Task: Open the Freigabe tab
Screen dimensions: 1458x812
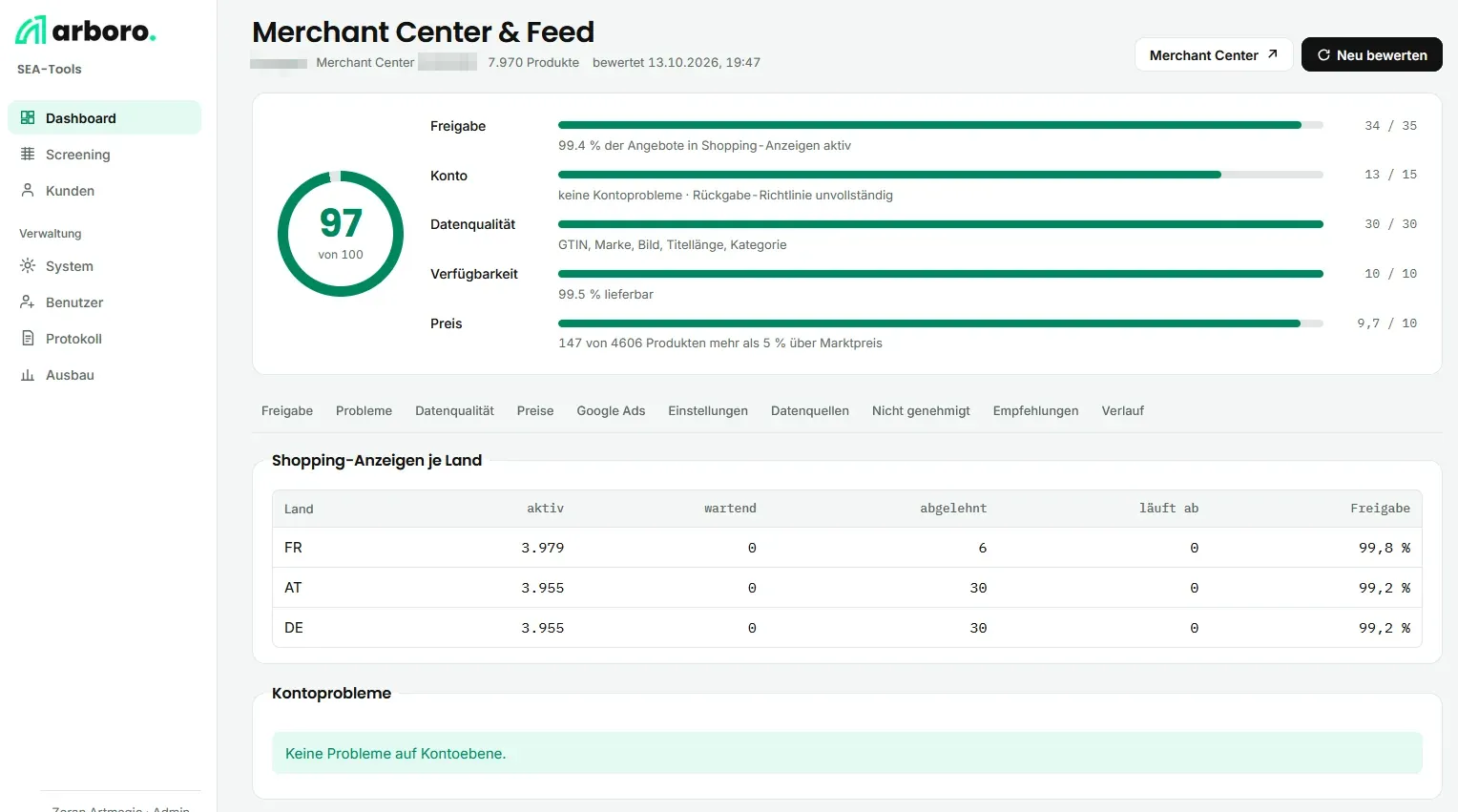Action: 287,411
